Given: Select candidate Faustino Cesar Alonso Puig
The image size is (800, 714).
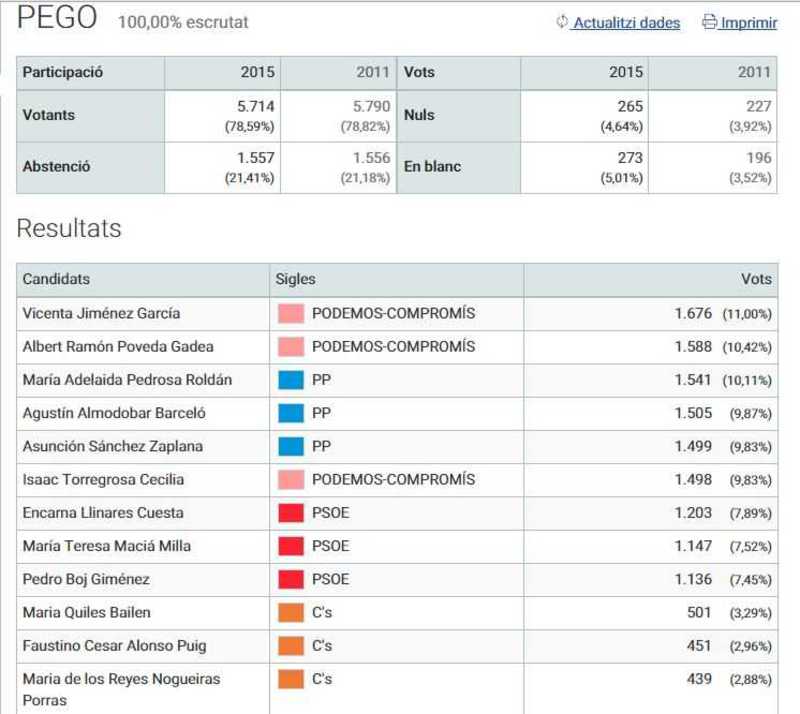Looking at the screenshot, I should [x=114, y=646].
